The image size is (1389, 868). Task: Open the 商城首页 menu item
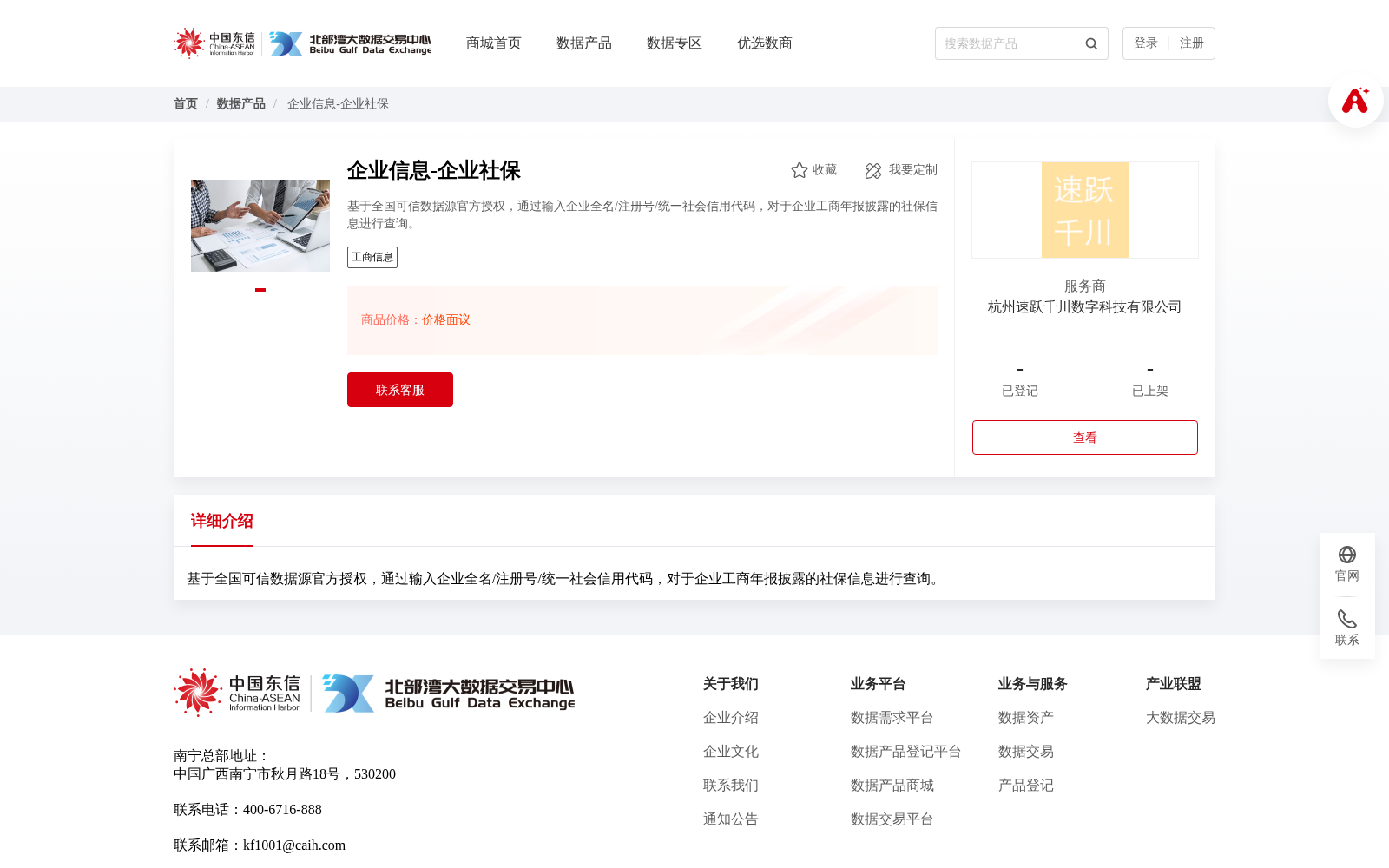(494, 43)
